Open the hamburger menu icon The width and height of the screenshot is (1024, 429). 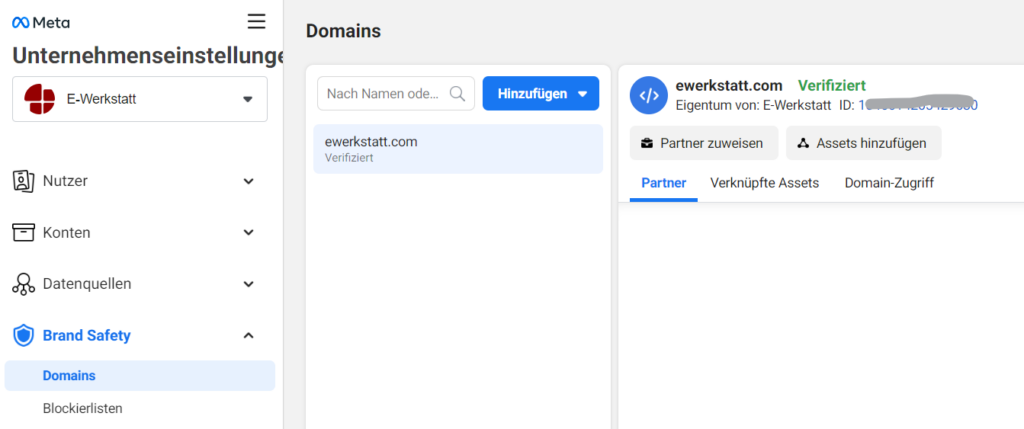pos(257,22)
